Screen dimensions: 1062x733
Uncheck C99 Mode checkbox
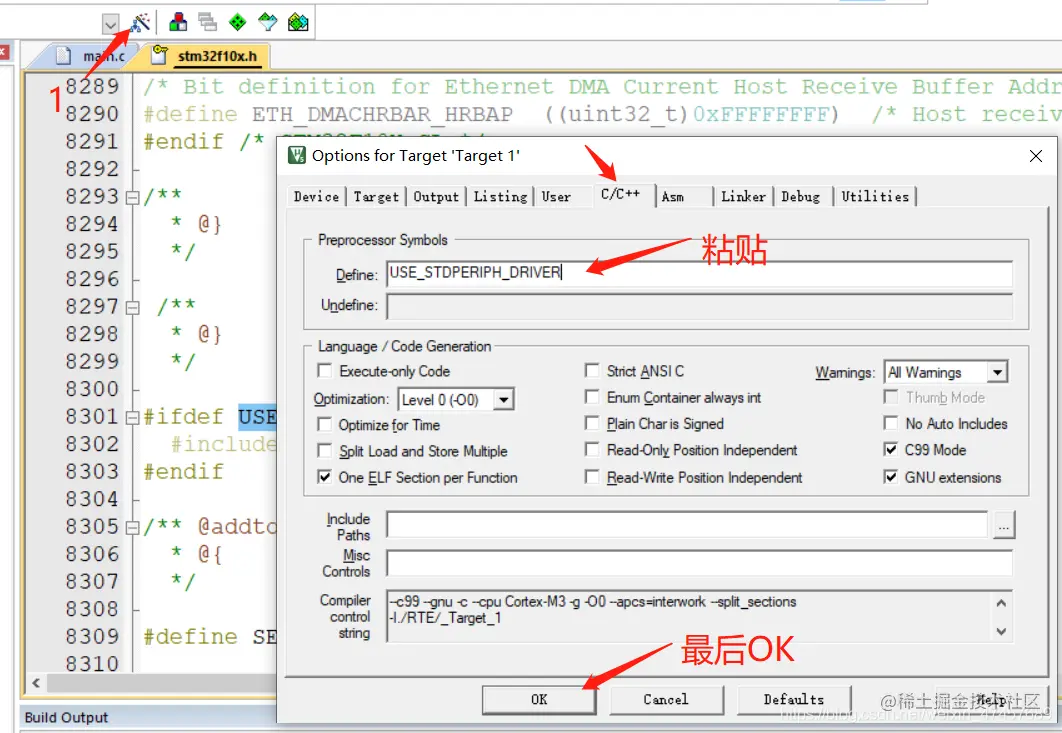pyautogui.click(x=891, y=449)
